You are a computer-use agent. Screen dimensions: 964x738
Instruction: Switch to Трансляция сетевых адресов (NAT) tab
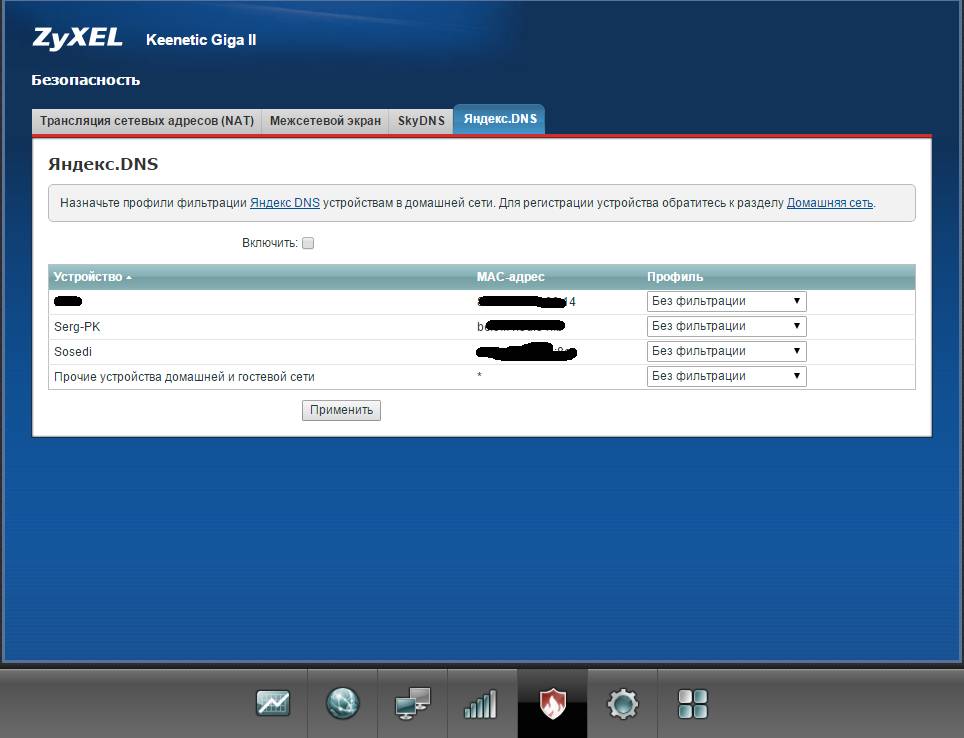pyautogui.click(x=147, y=121)
